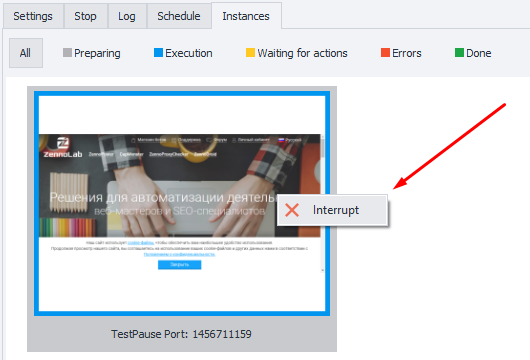Click the blue Execution color square
530x360 pixels.
coord(158,52)
